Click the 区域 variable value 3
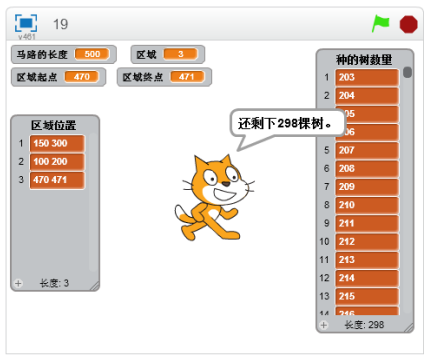This screenshot has height=360, width=431. point(181,54)
